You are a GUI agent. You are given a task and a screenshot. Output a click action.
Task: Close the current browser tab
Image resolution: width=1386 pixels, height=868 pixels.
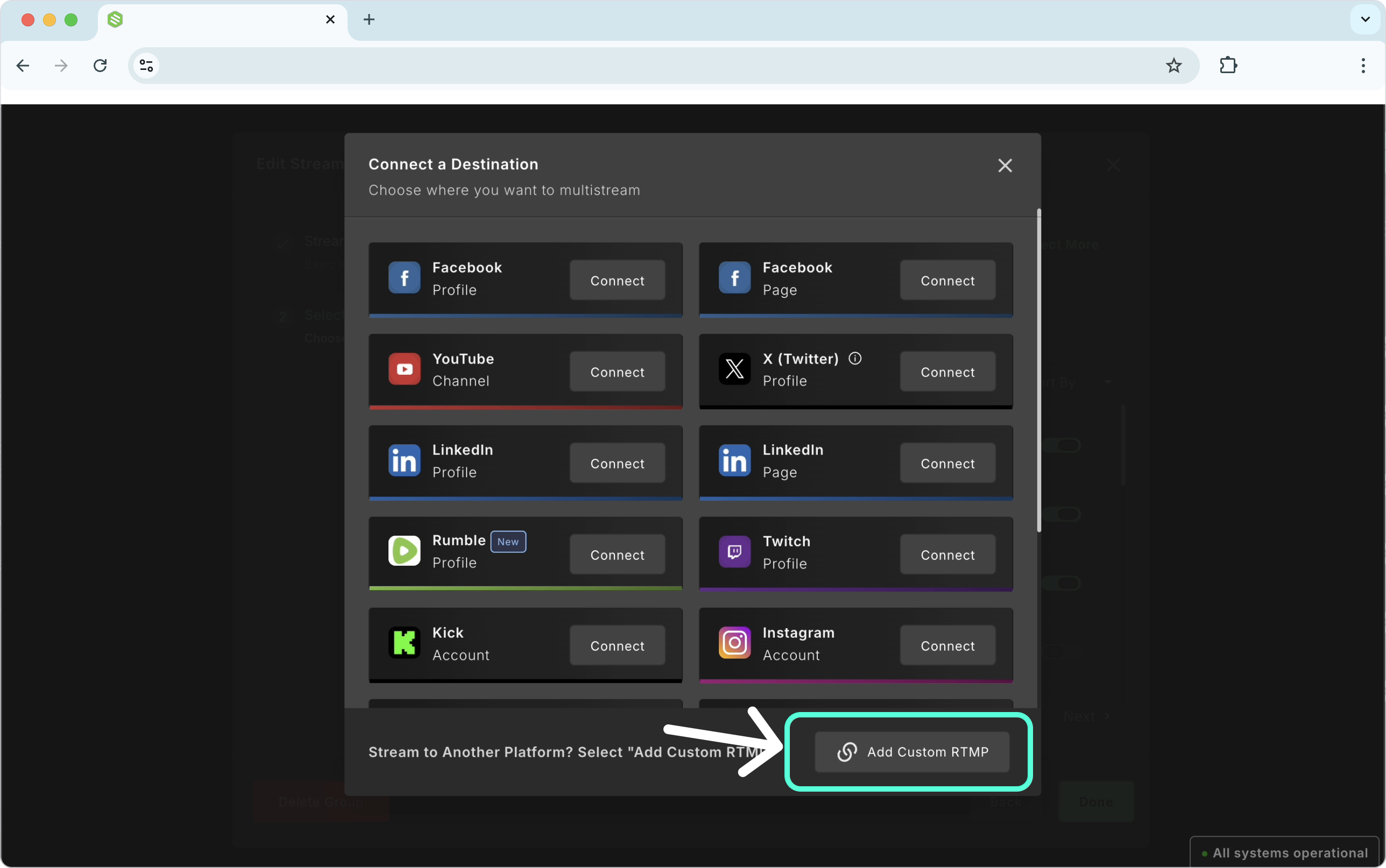(x=330, y=19)
